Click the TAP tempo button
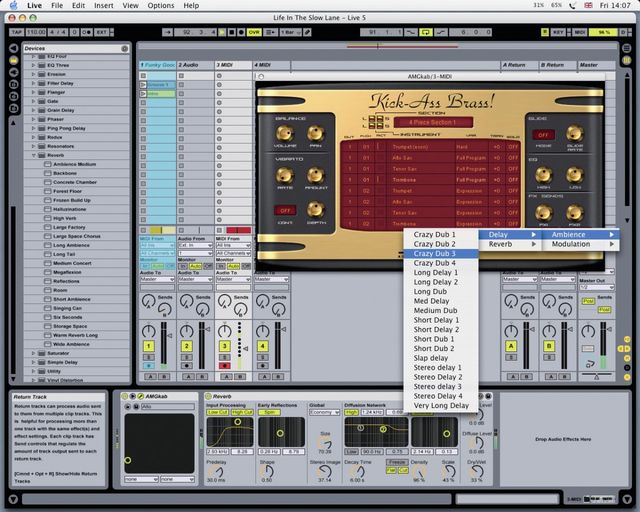 click(x=17, y=32)
